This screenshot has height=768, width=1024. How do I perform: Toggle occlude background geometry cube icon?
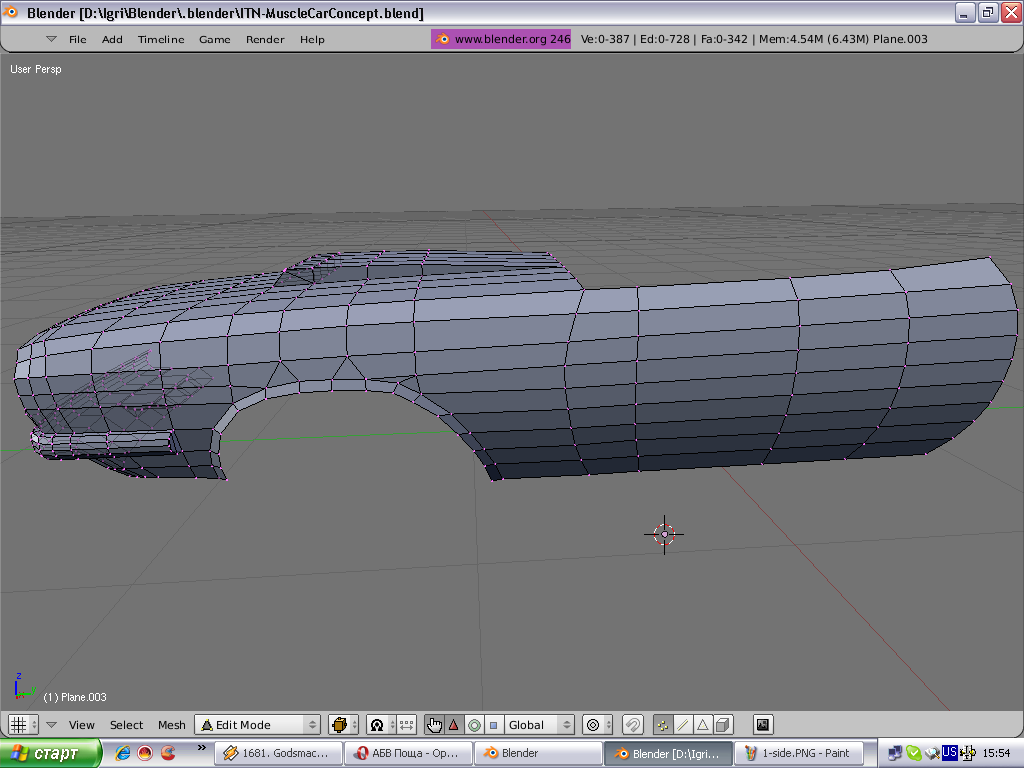tap(723, 725)
